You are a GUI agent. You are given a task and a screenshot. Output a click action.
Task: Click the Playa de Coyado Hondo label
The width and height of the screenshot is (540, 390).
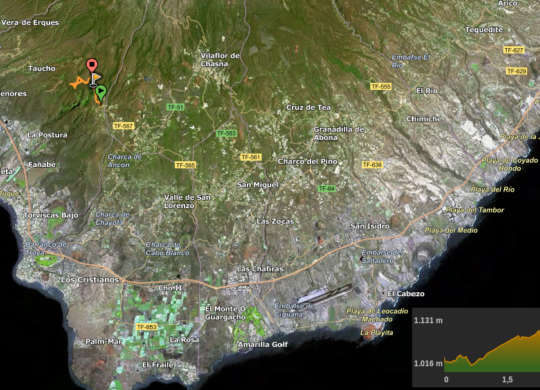[510, 164]
